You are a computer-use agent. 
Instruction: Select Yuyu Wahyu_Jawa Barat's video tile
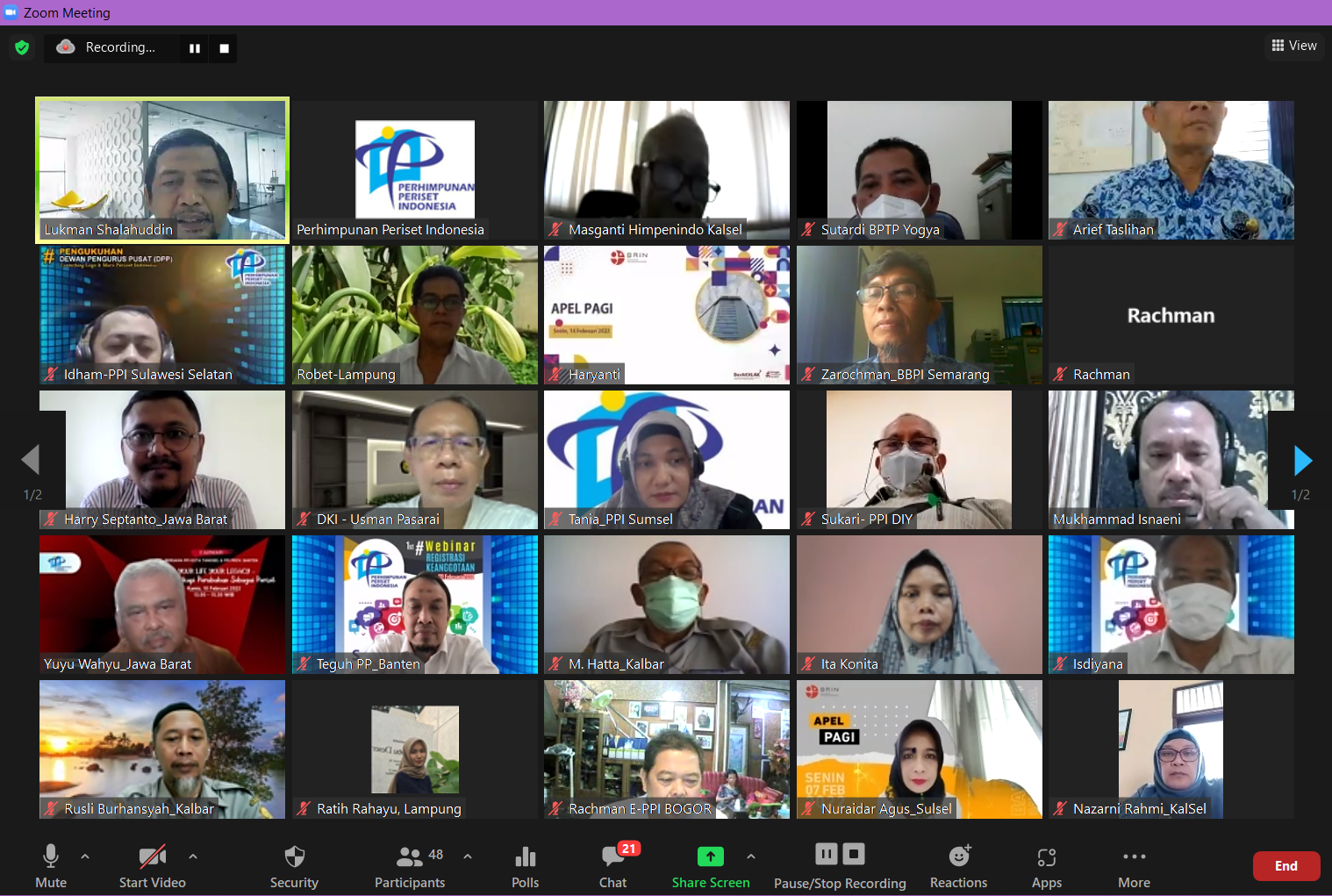tap(162, 605)
